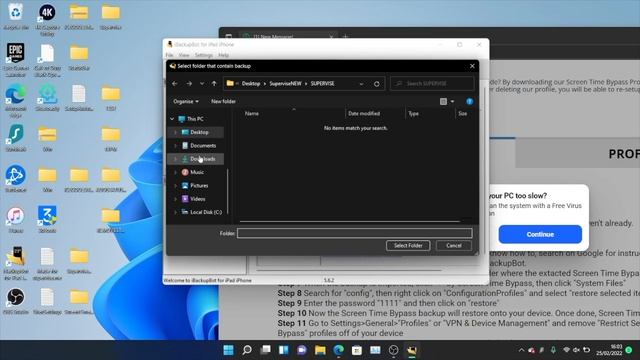Click the Search SUPERVISE field
640x360 pixels.
coord(432,84)
